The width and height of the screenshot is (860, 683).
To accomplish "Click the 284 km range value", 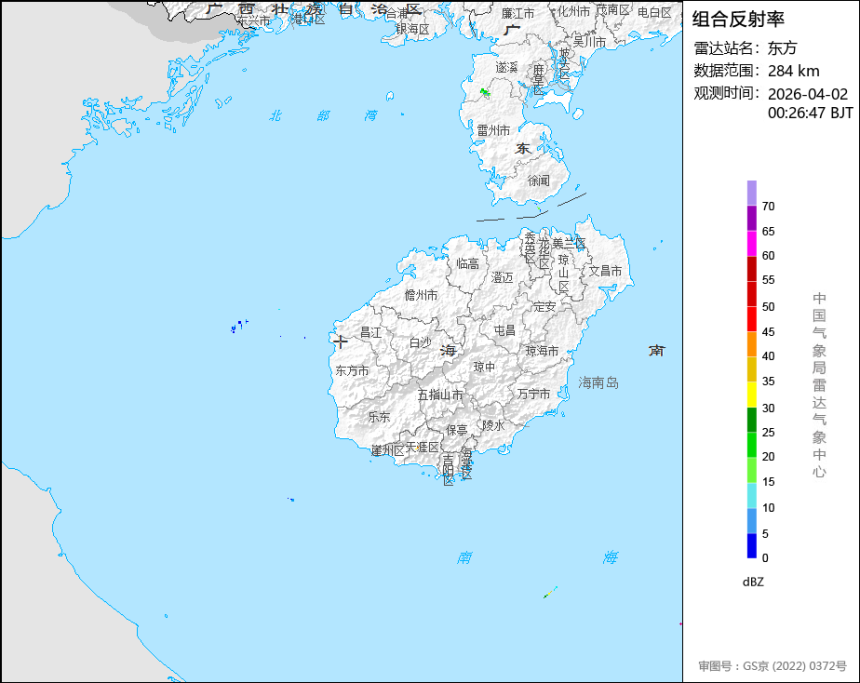I will pyautogui.click(x=793, y=71).
